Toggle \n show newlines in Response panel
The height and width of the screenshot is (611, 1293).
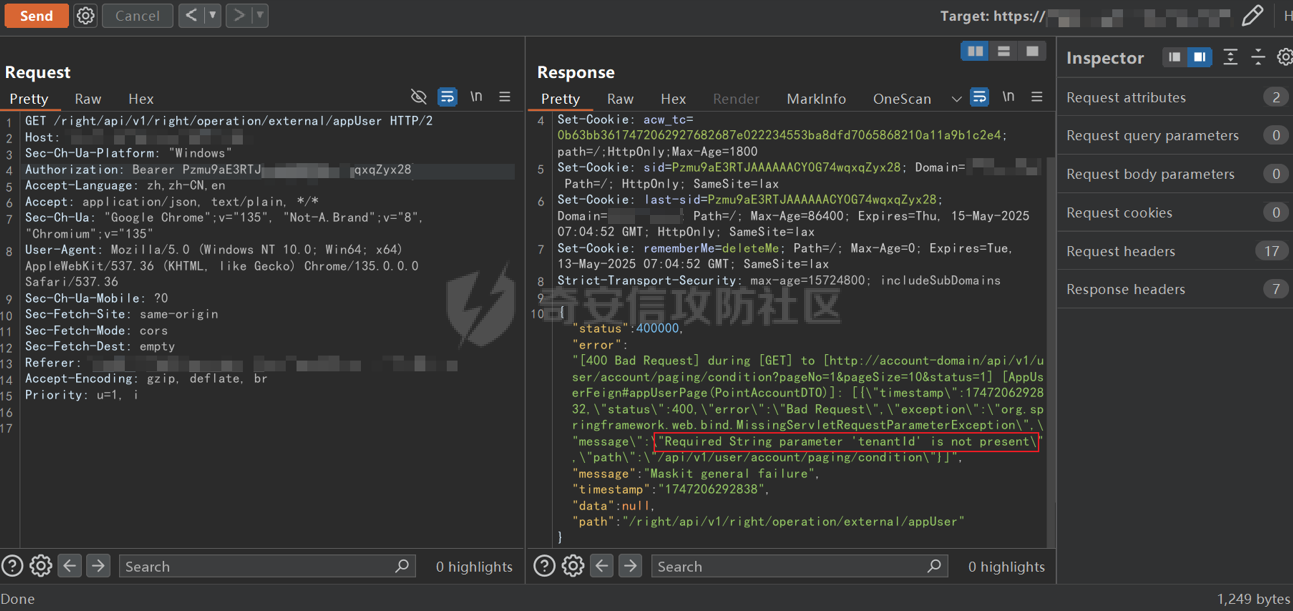tap(1008, 97)
